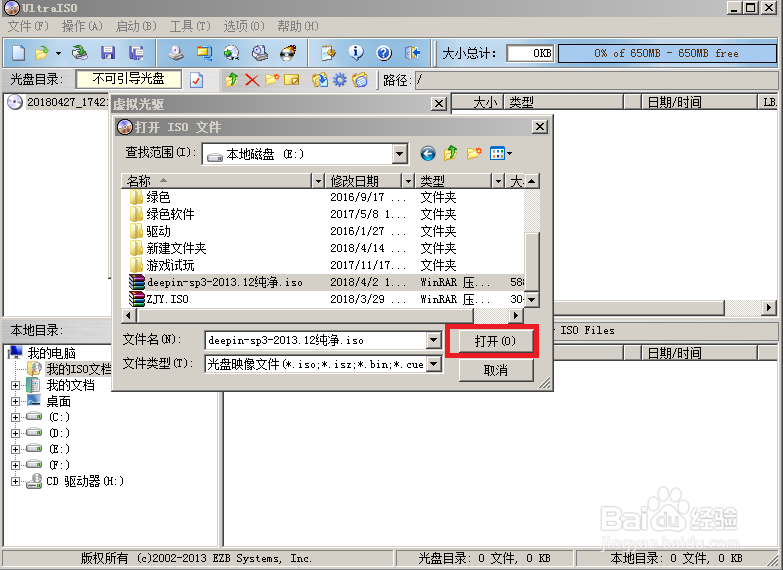Click the checkmark page icon beside 不可引导光盘

click(x=197, y=80)
